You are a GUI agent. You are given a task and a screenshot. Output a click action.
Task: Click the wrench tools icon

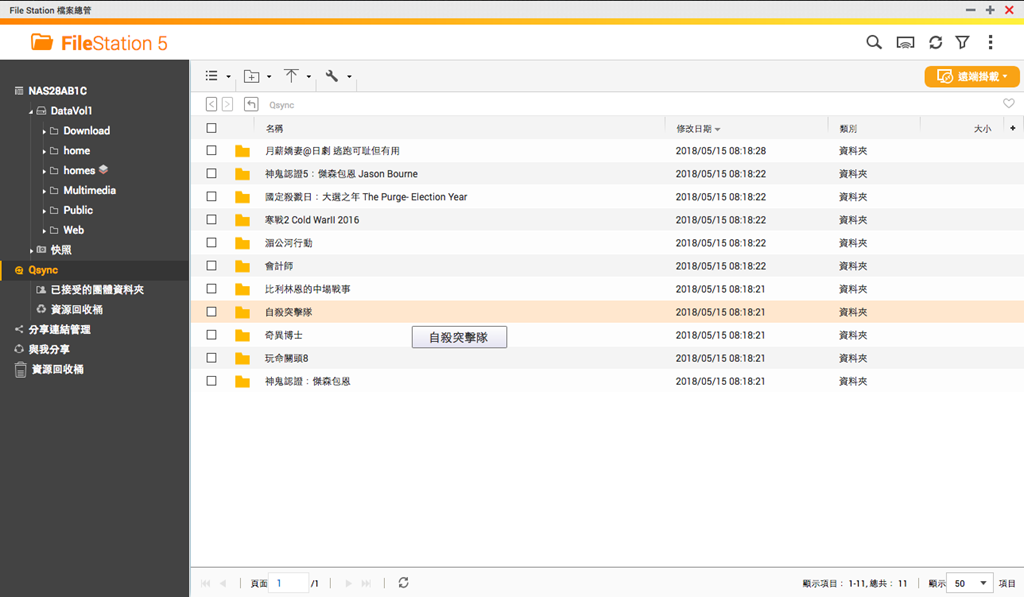332,76
